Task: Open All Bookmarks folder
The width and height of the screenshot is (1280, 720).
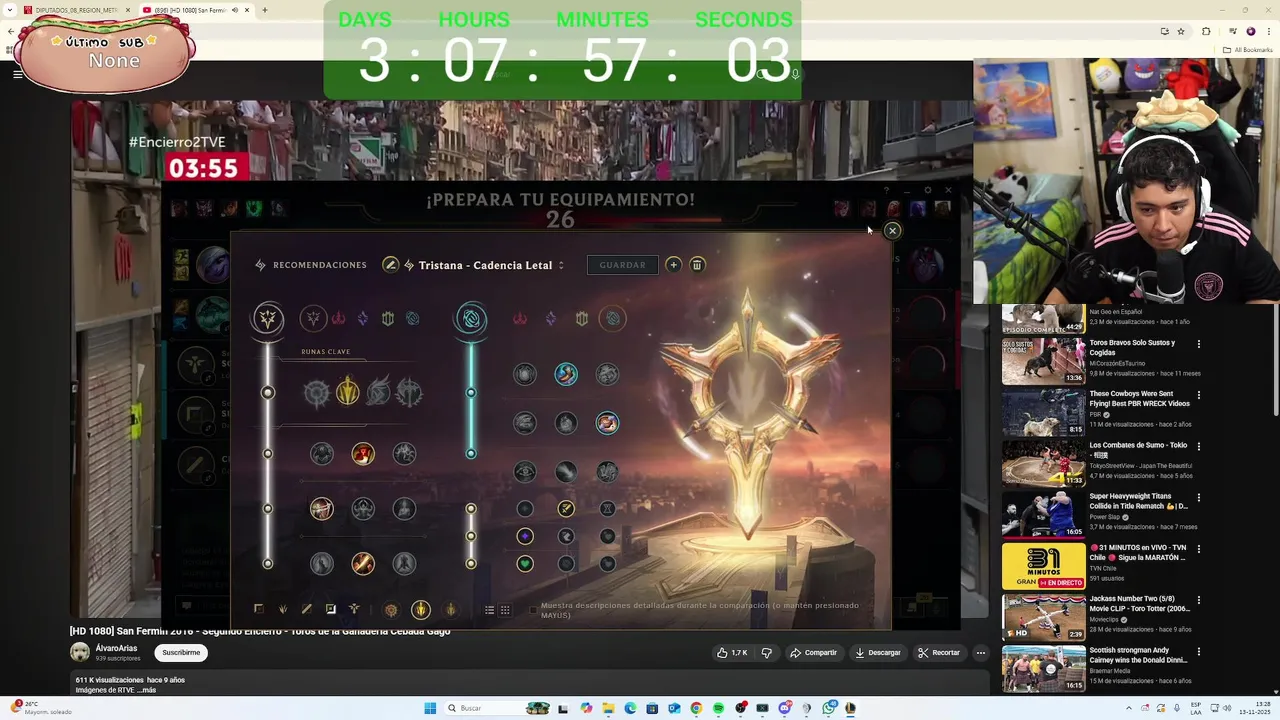Action: 1247,49
